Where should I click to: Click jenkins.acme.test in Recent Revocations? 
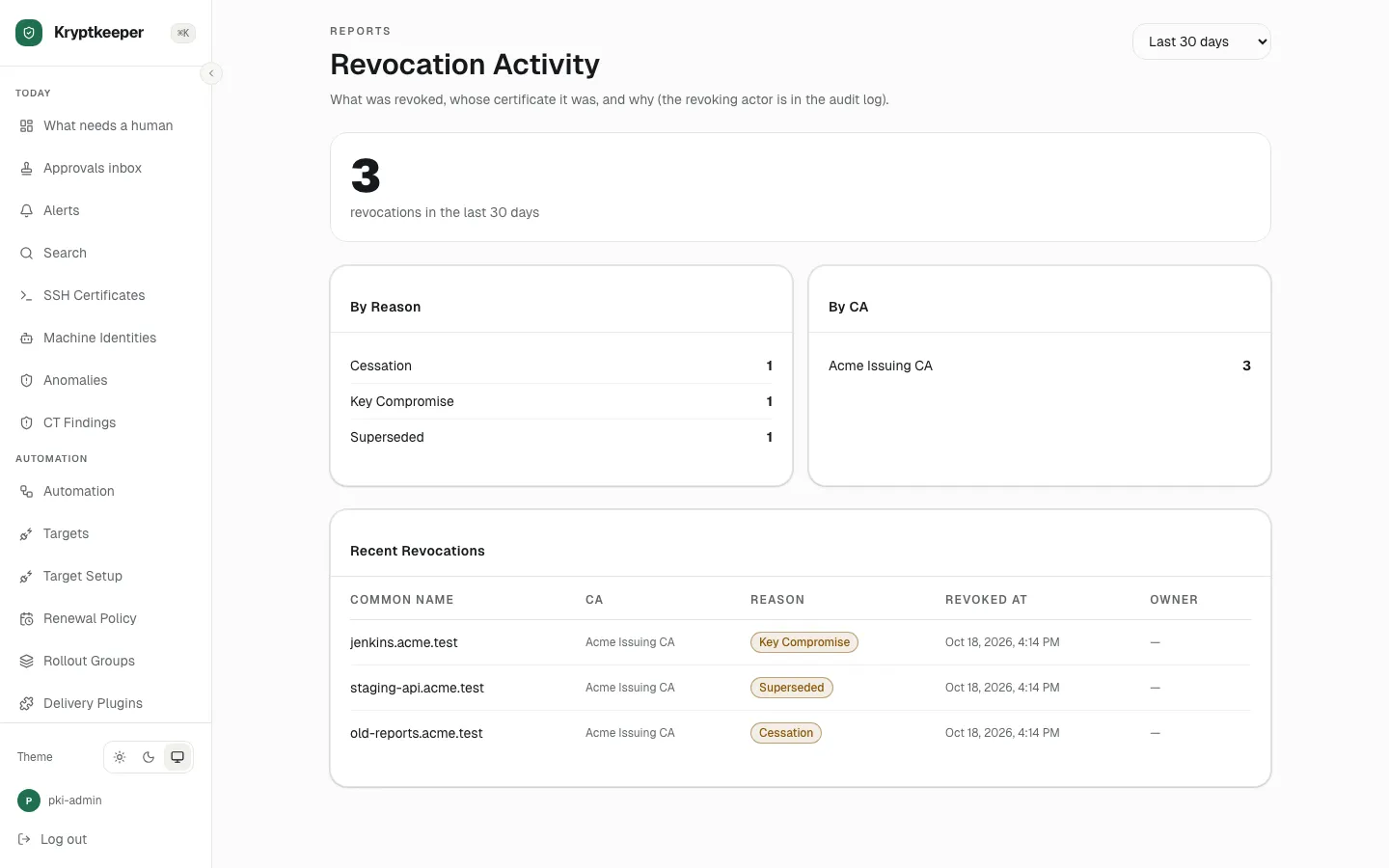(x=404, y=642)
